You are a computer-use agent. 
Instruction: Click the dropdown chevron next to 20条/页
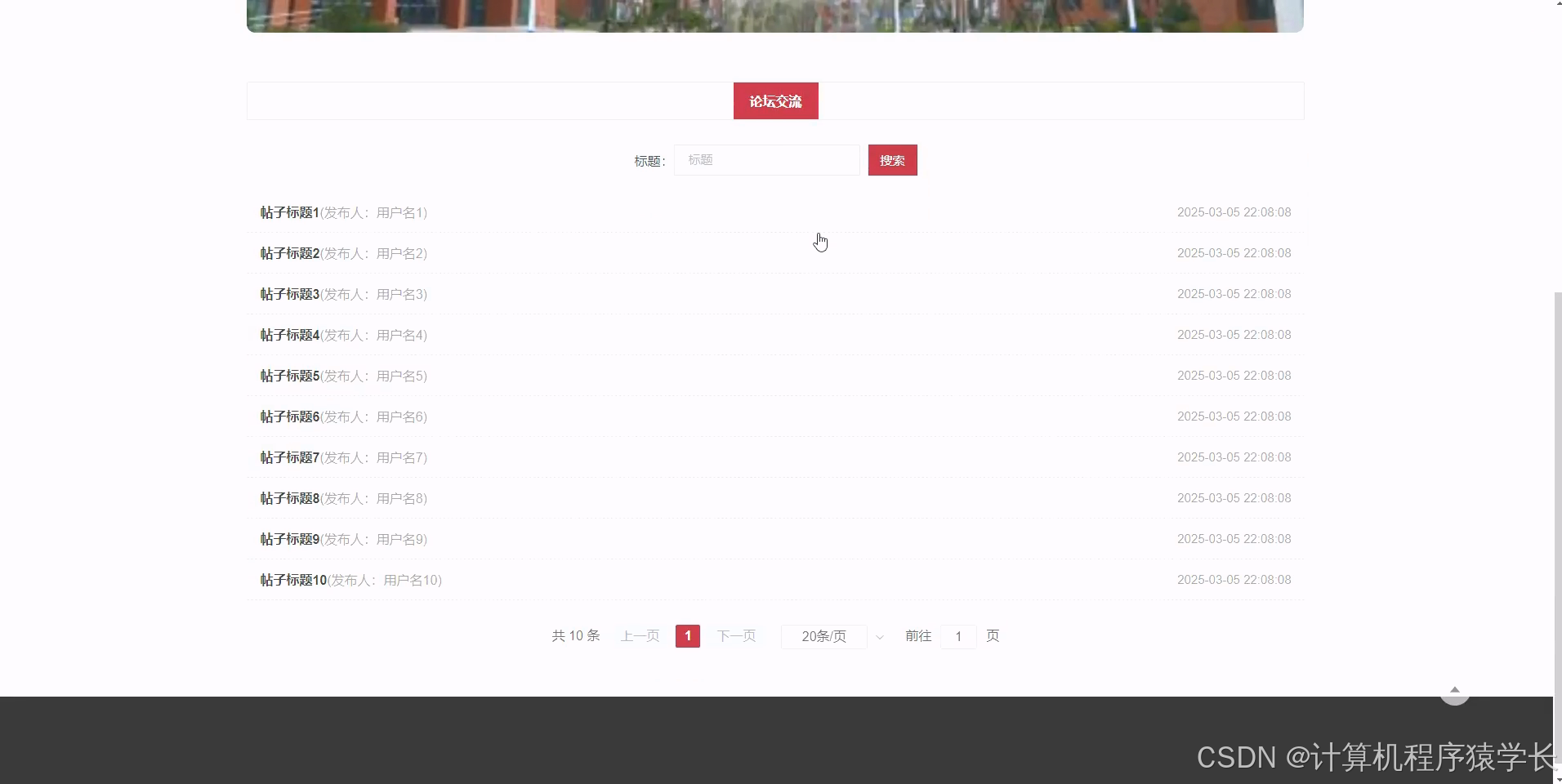[x=879, y=637]
